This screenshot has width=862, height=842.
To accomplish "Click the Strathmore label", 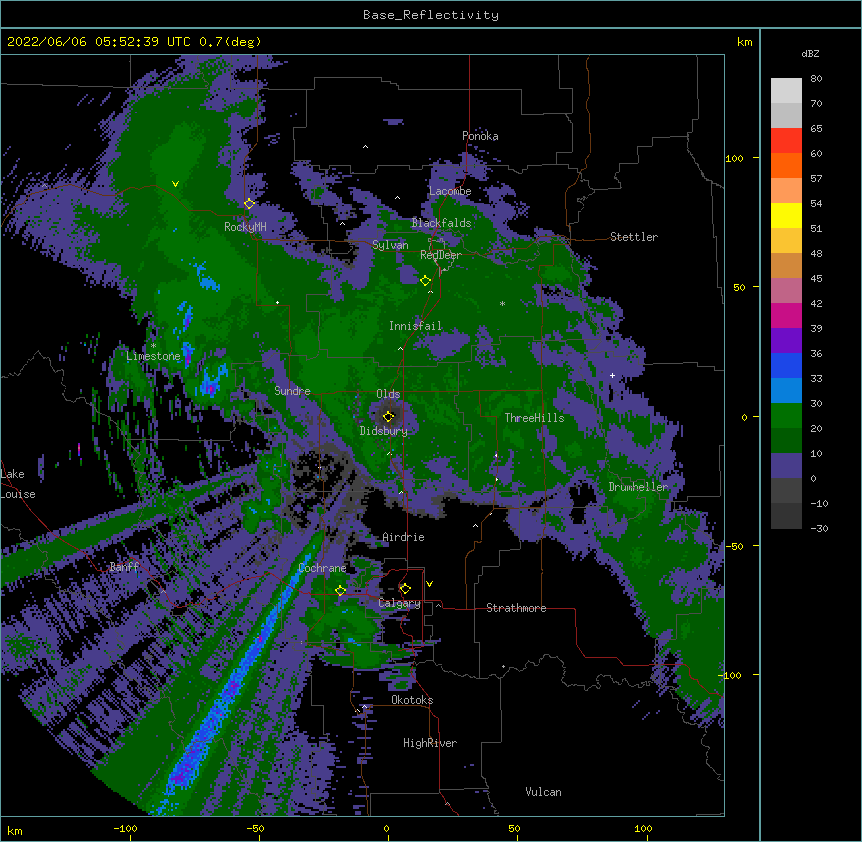I will [x=516, y=608].
